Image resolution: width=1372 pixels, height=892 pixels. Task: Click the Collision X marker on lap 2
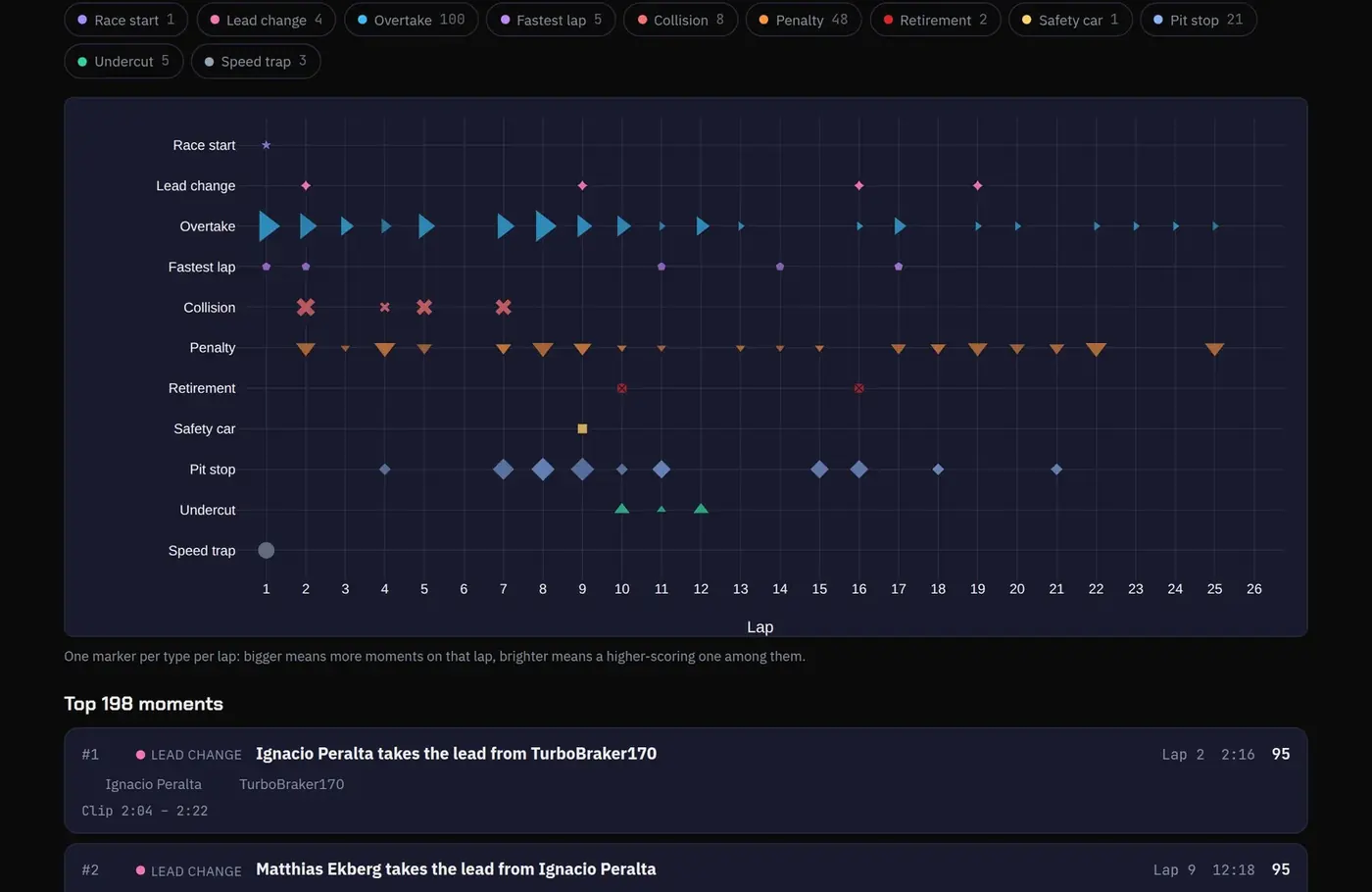coord(306,307)
